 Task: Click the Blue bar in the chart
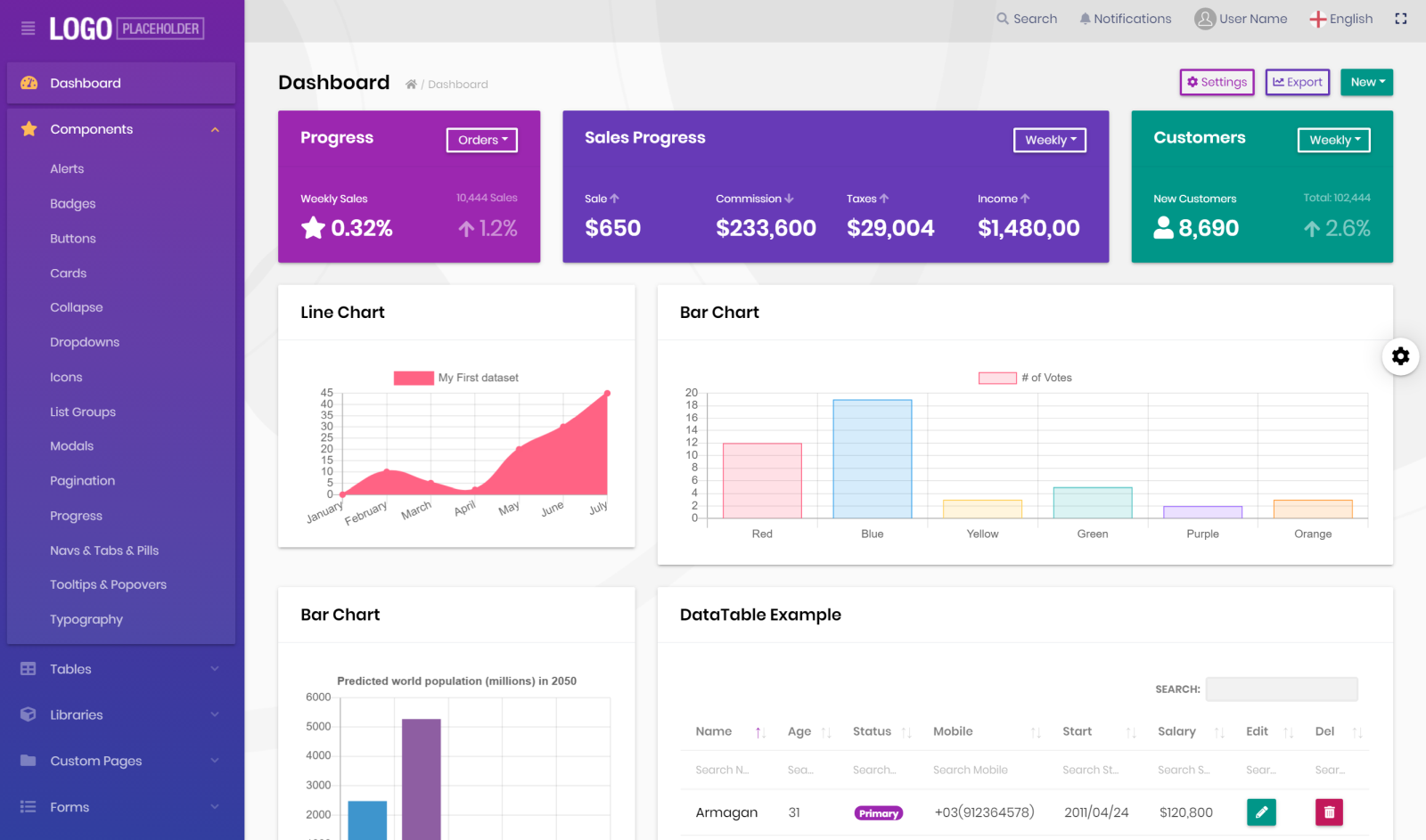point(872,459)
